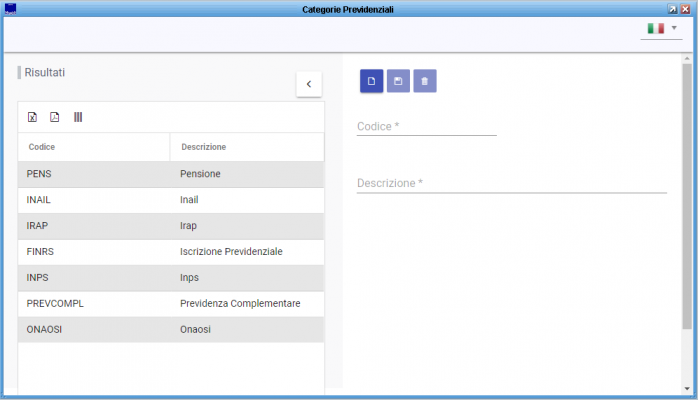The width and height of the screenshot is (698, 400).
Task: Click the application icon in title bar
Action: [x=10, y=9]
